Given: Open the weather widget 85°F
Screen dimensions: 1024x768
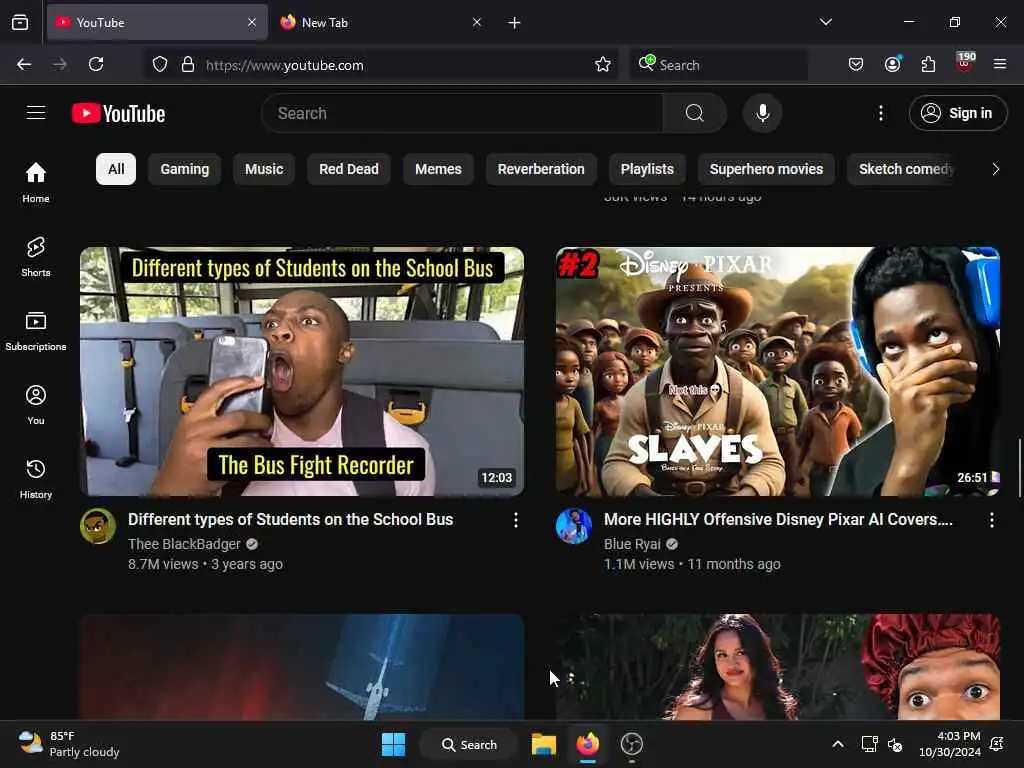Looking at the screenshot, I should click(x=69, y=744).
